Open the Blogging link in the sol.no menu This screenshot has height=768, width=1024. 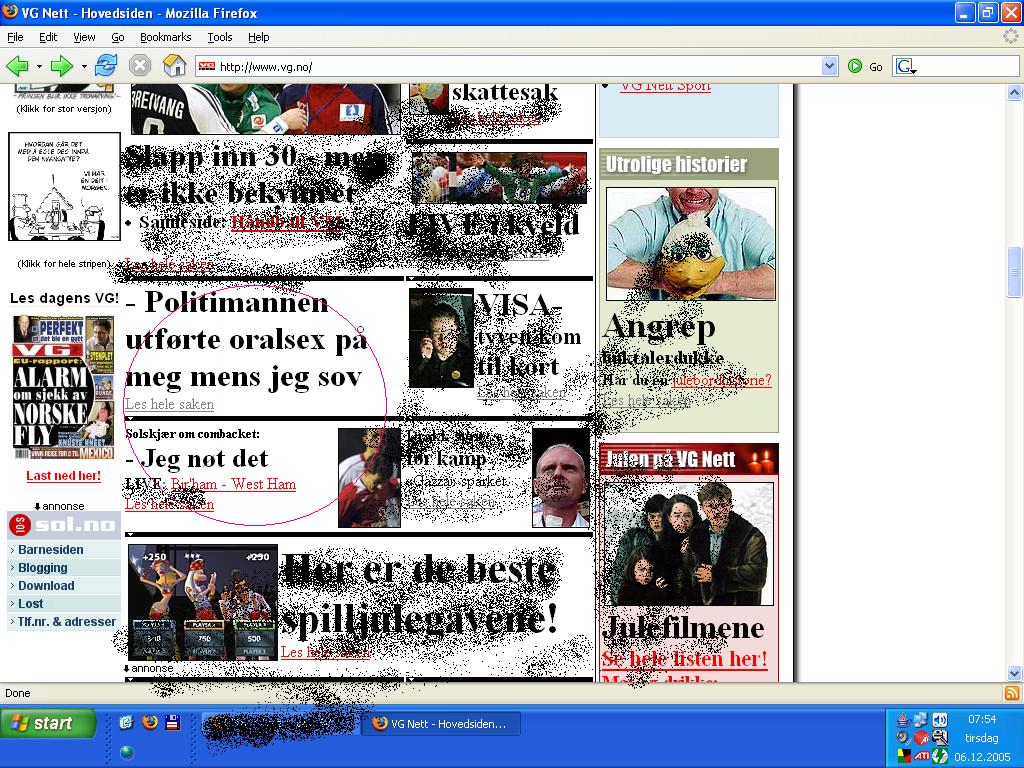(42, 568)
